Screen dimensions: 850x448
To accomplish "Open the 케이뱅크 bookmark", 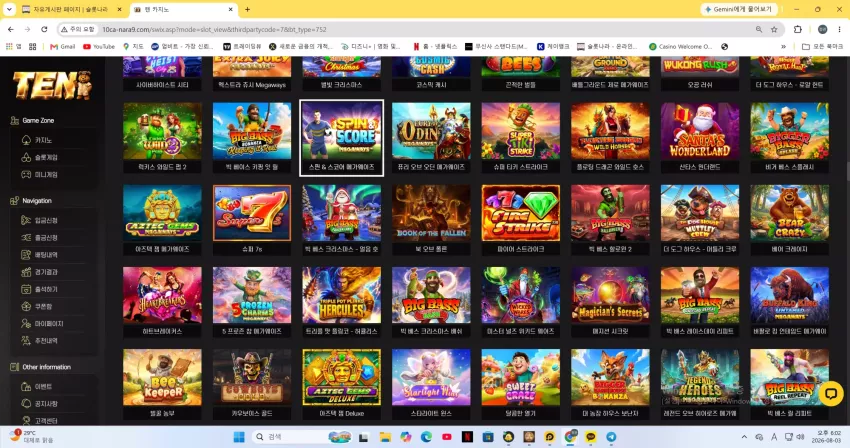I will (x=553, y=47).
